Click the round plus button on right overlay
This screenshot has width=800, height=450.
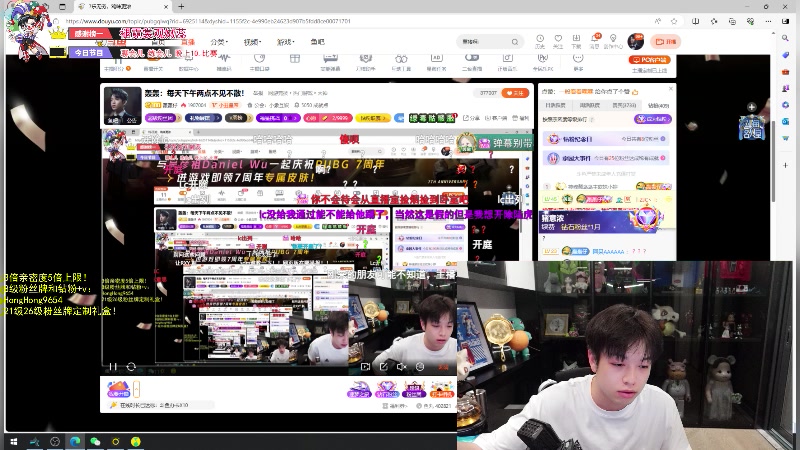(752, 107)
